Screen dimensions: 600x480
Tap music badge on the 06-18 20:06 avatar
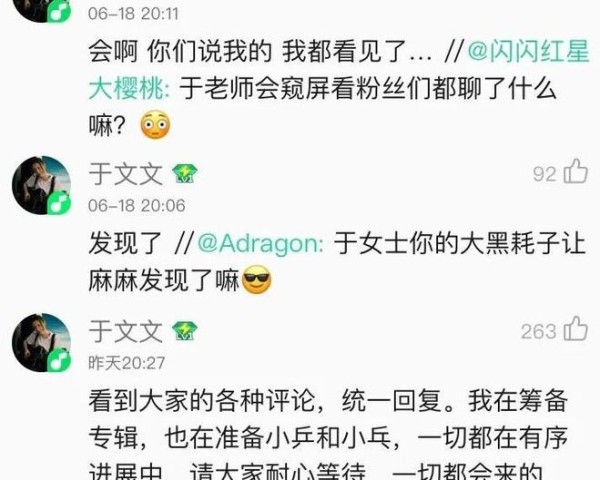pyautogui.click(x=59, y=203)
